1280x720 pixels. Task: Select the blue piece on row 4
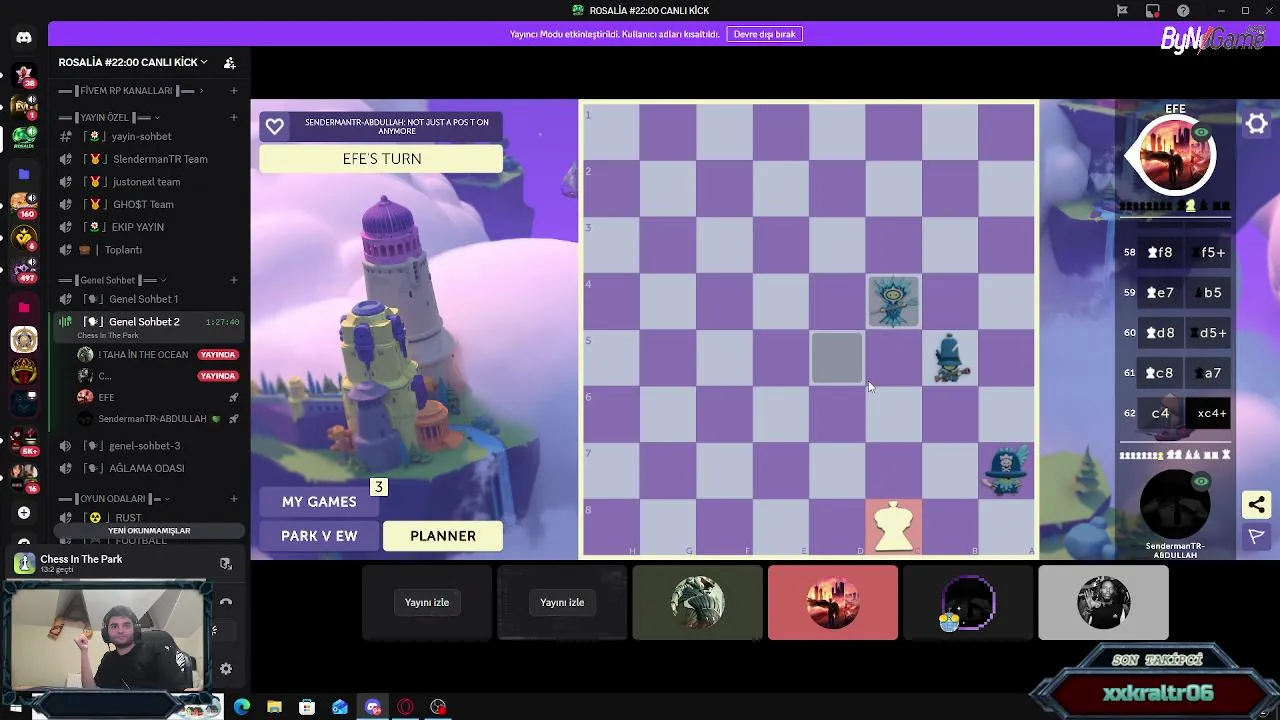pos(893,301)
